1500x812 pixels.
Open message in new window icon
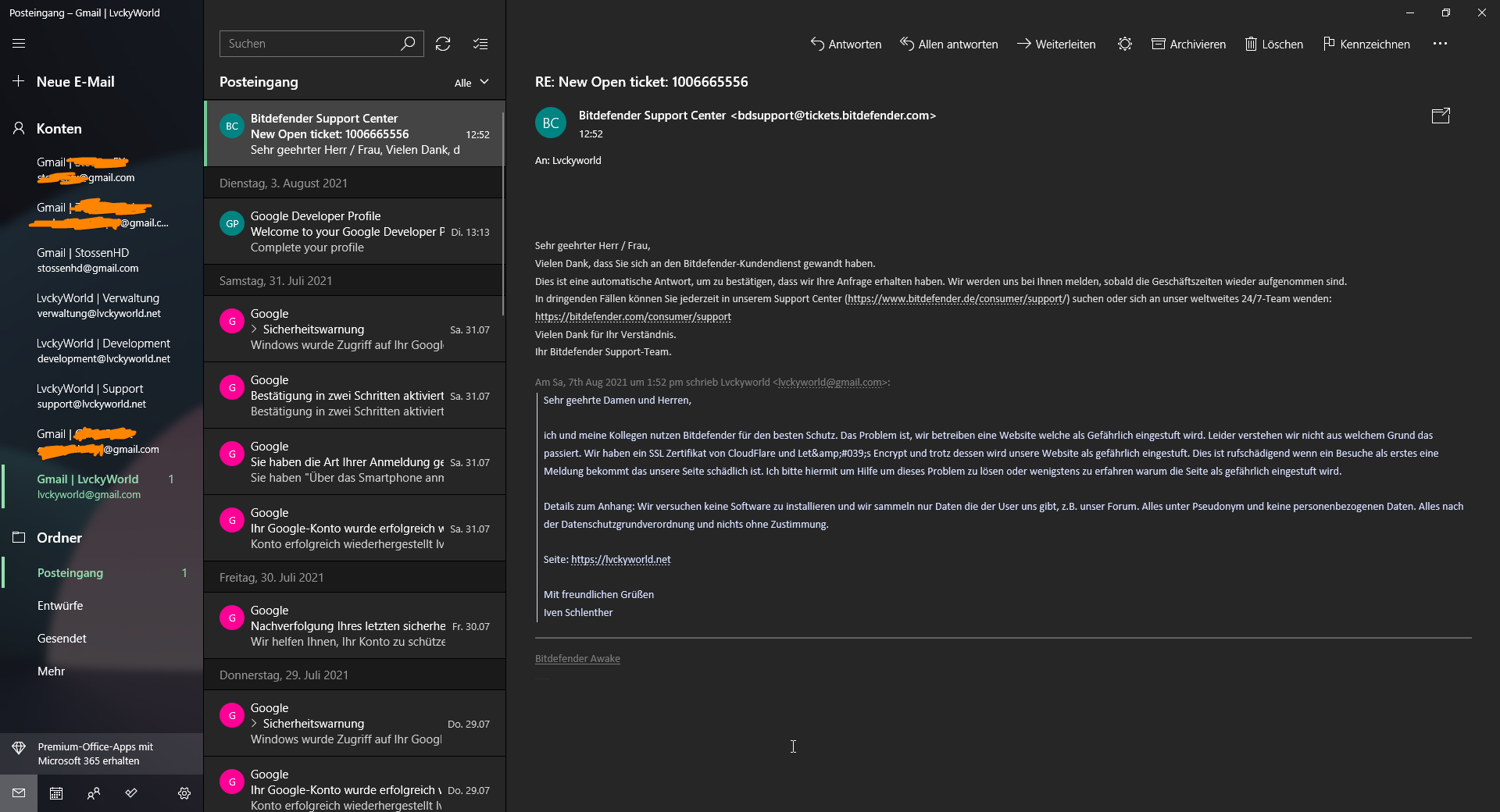[1440, 116]
